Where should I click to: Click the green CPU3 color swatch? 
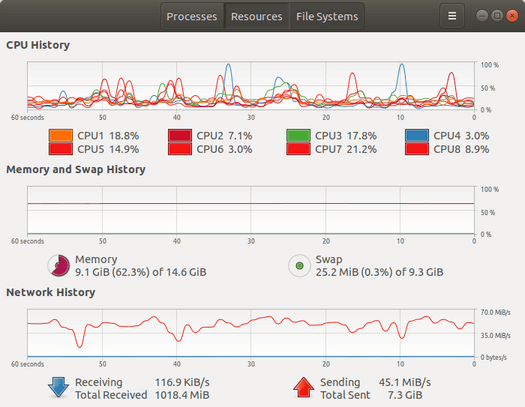(298, 136)
